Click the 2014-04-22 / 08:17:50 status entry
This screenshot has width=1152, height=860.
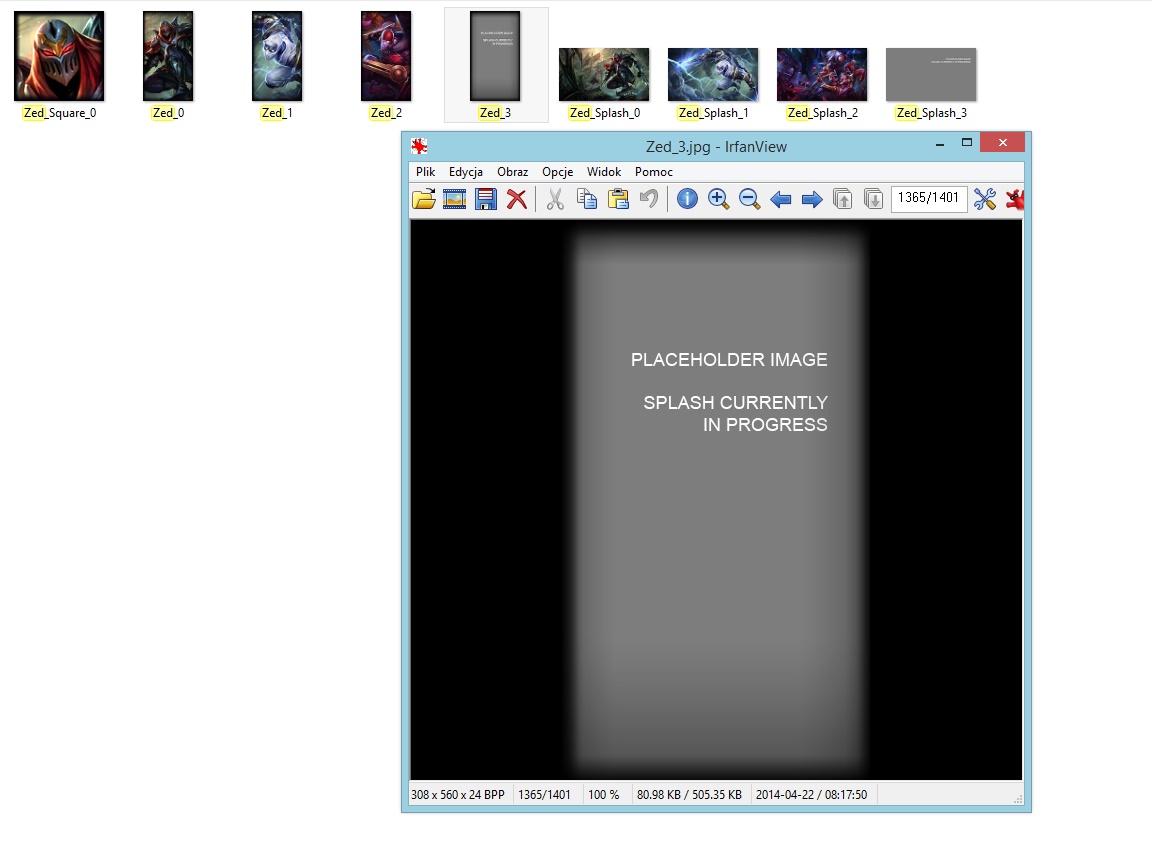click(x=811, y=795)
